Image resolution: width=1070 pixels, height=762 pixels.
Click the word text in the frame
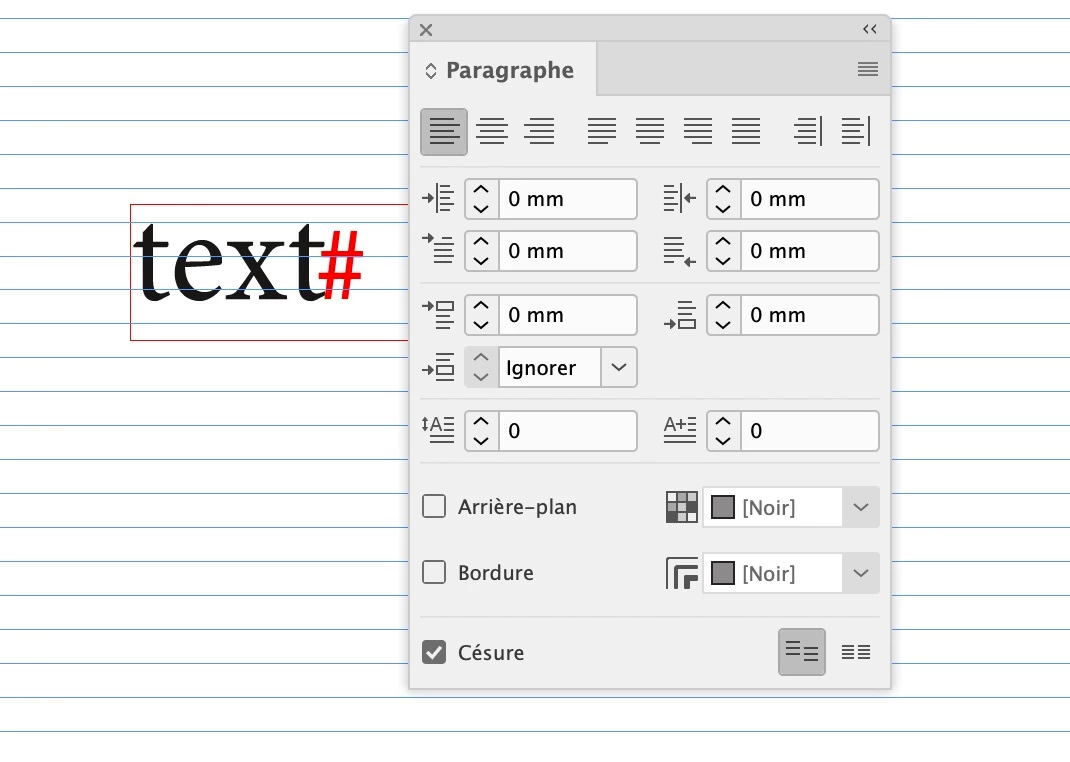(x=229, y=262)
